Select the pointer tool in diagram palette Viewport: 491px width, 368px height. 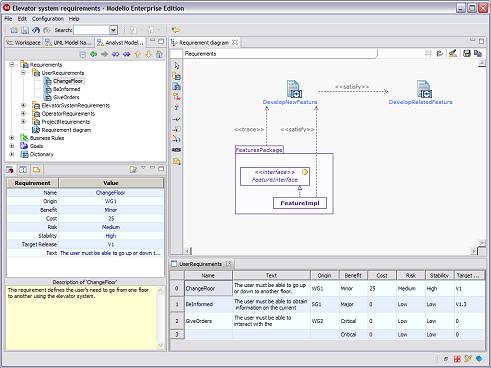[x=177, y=65]
